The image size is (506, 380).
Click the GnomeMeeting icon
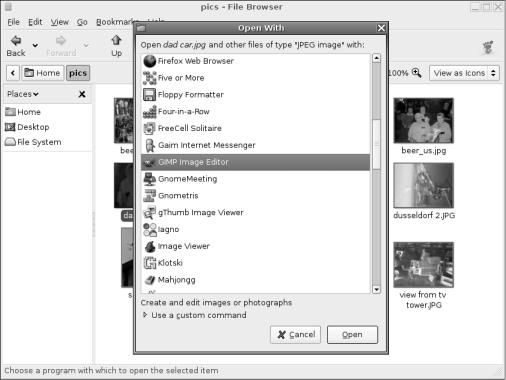pyautogui.click(x=150, y=179)
